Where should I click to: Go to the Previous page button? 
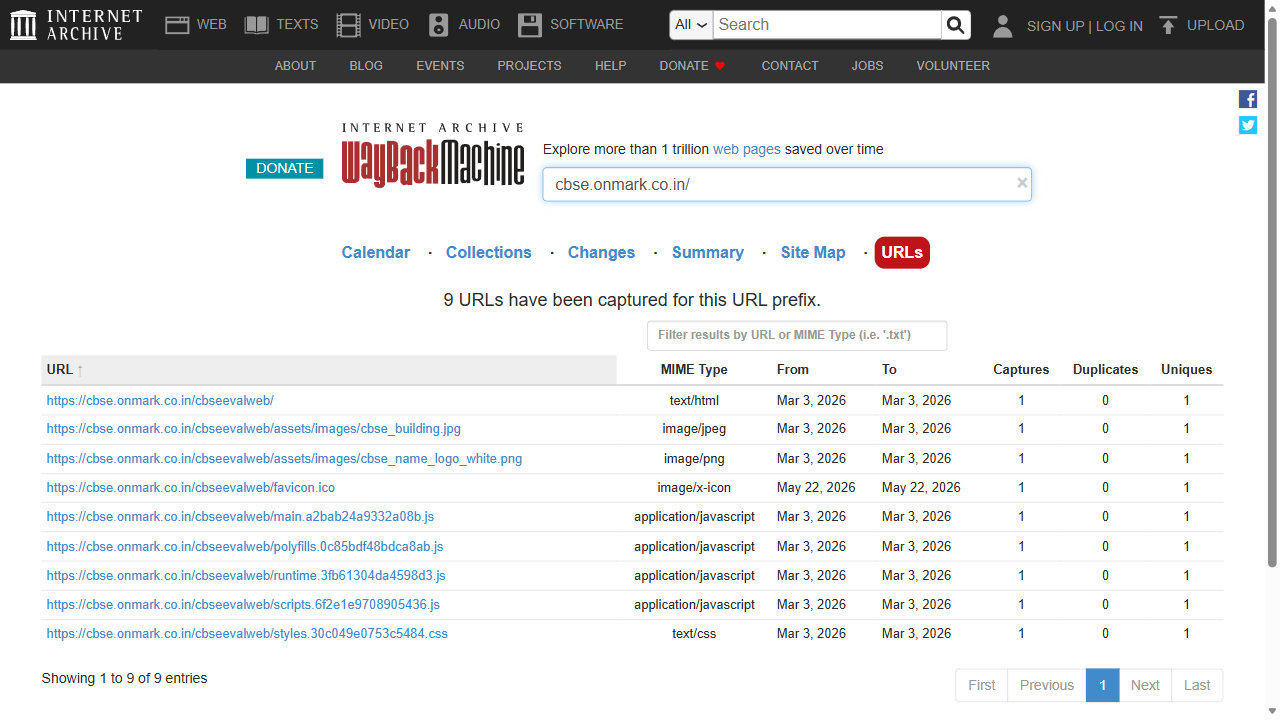tap(1047, 685)
